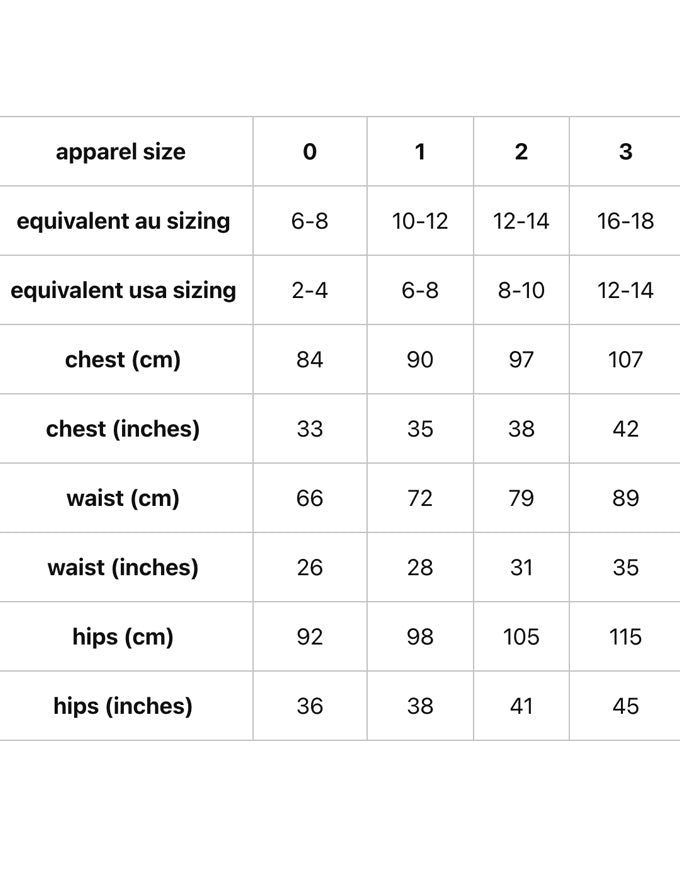Select waist cm value 72
The image size is (680, 872).
pos(420,498)
